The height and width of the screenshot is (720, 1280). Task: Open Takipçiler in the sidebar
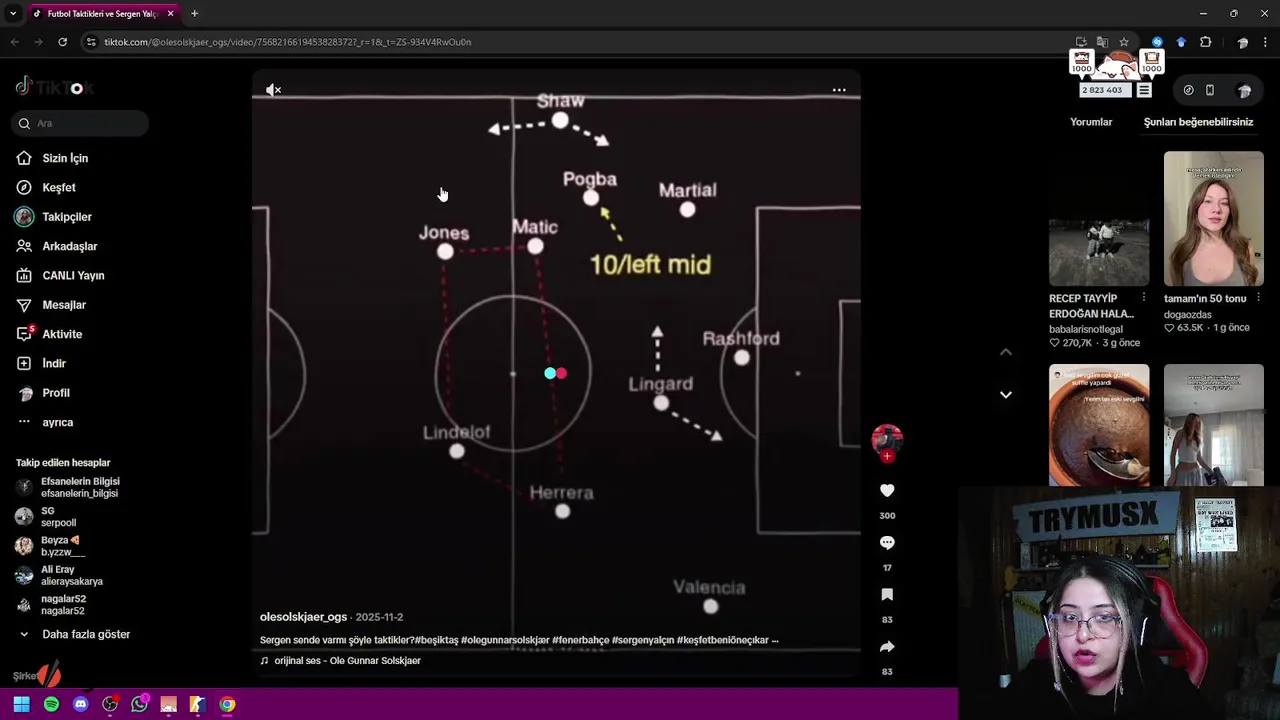tap(67, 217)
